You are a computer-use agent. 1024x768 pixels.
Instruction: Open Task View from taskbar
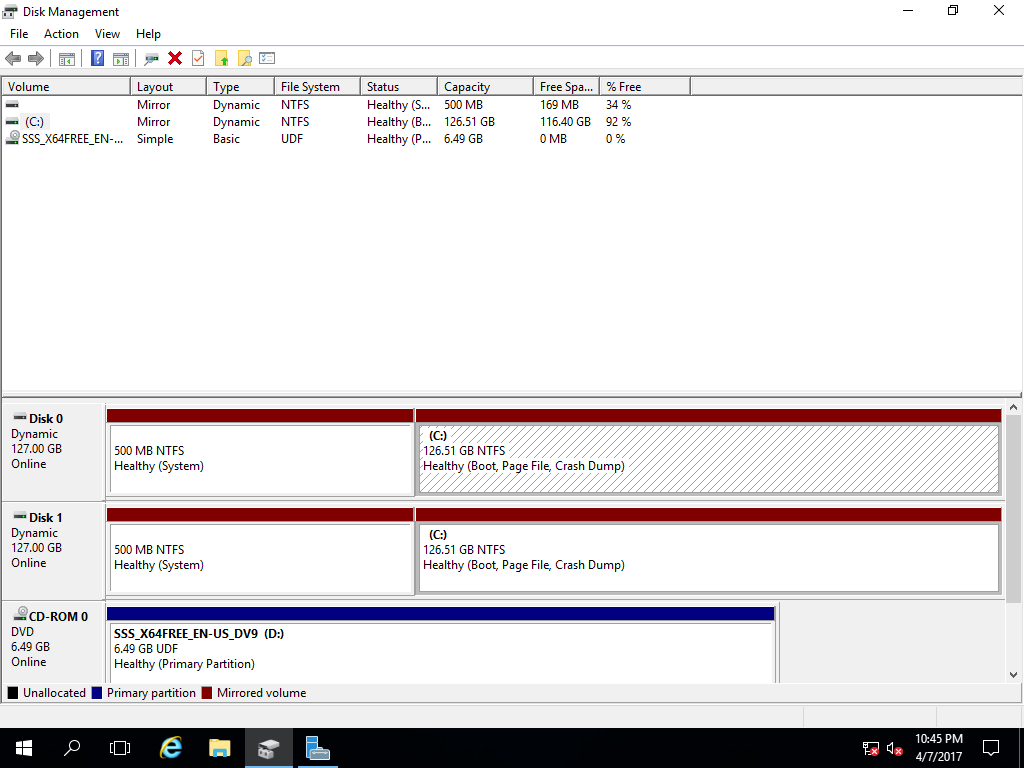(x=120, y=748)
